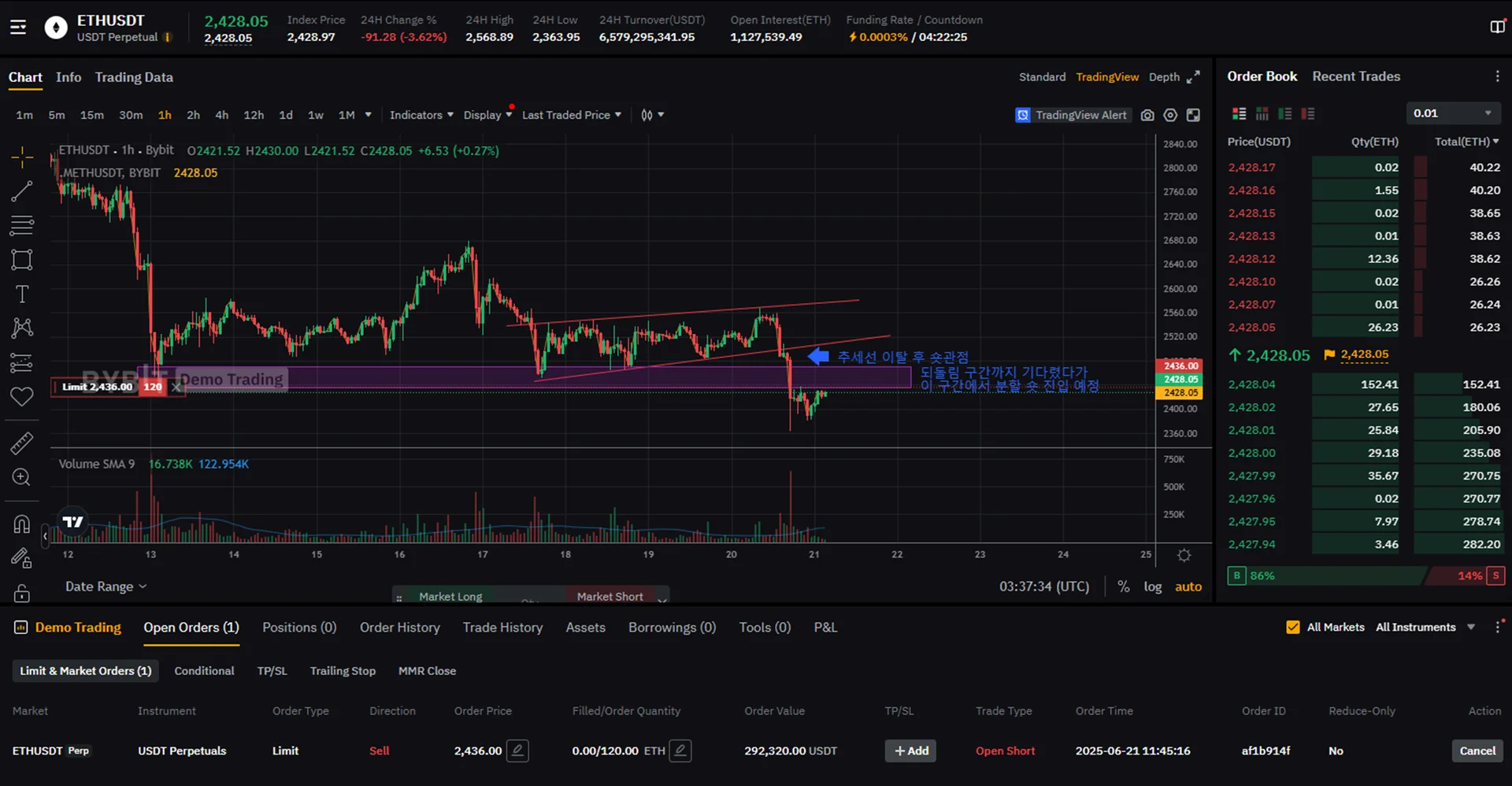Enter TradingView fullscreen chart mode
Image resolution: width=1512 pixels, height=786 pixels.
coord(1194,115)
